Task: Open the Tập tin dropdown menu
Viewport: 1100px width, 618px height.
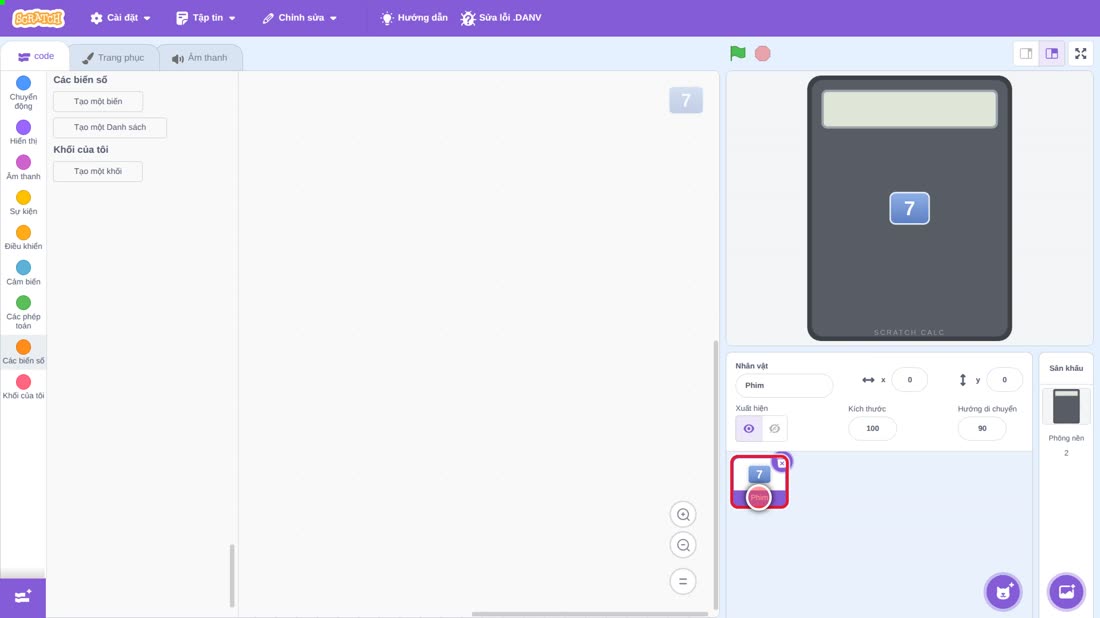Action: pyautogui.click(x=206, y=18)
